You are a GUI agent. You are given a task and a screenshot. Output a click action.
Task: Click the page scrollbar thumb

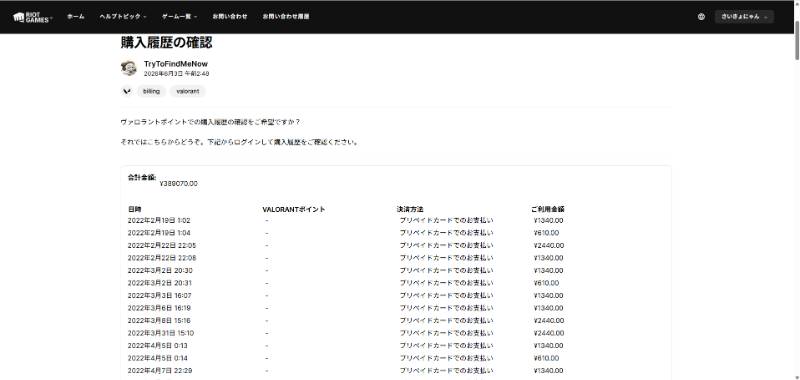coord(796,41)
